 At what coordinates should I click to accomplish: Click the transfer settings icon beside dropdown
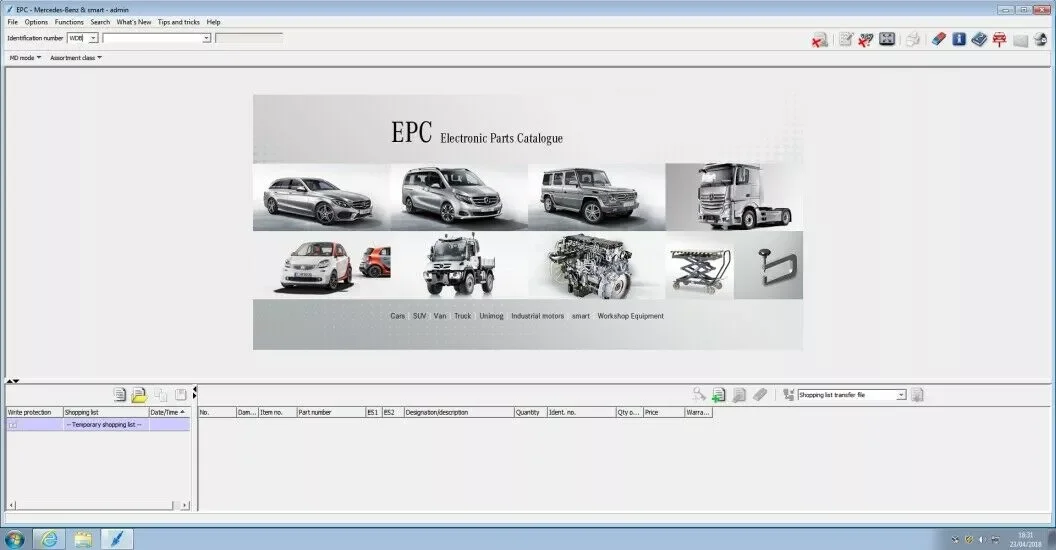pos(789,395)
